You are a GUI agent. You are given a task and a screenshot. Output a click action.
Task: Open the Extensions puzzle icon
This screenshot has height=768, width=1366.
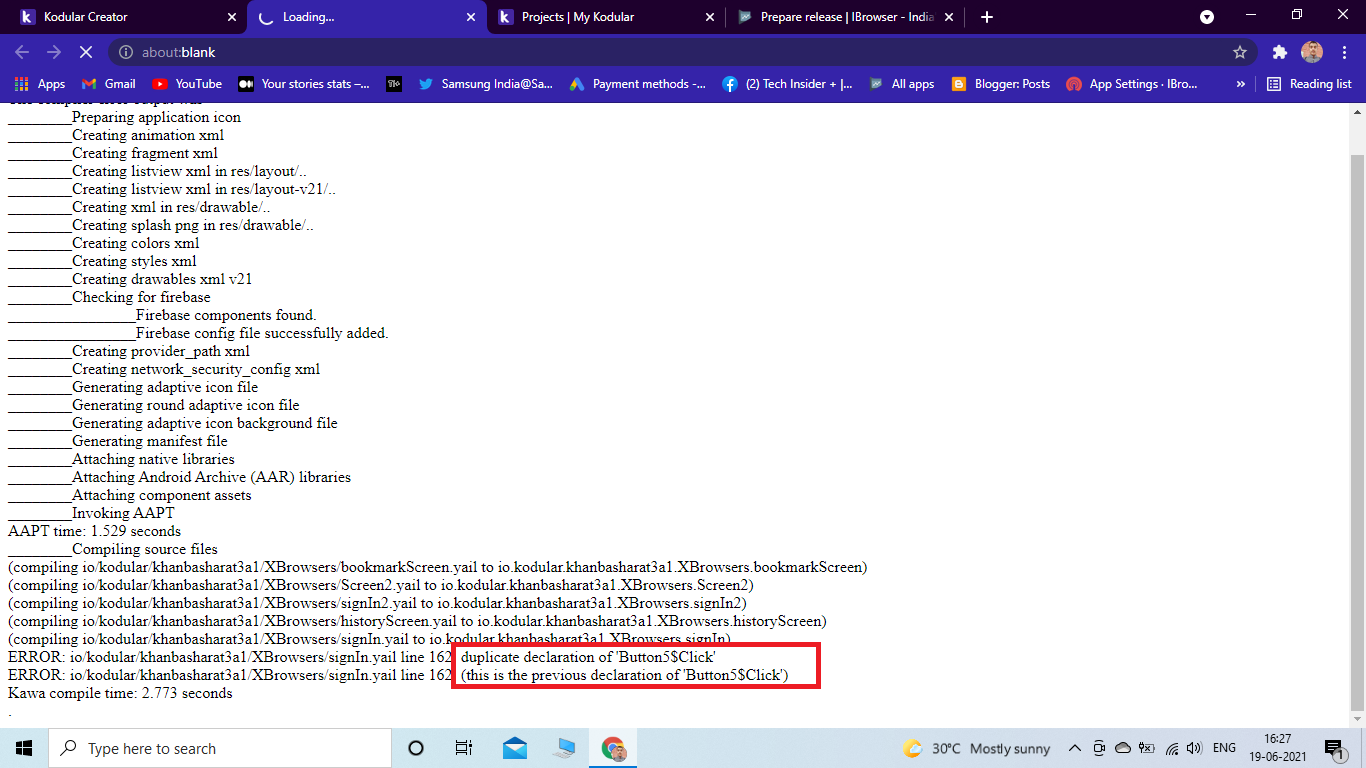coord(1279,52)
